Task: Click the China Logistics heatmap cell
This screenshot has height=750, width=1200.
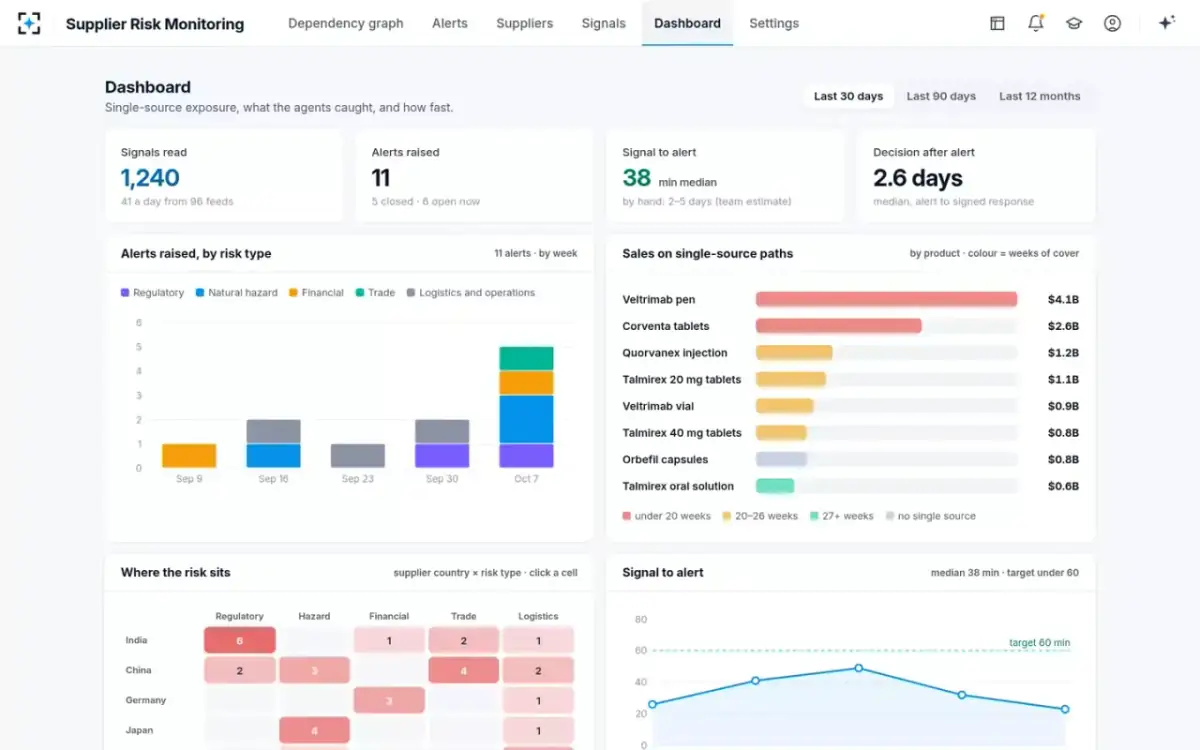Action: point(538,670)
